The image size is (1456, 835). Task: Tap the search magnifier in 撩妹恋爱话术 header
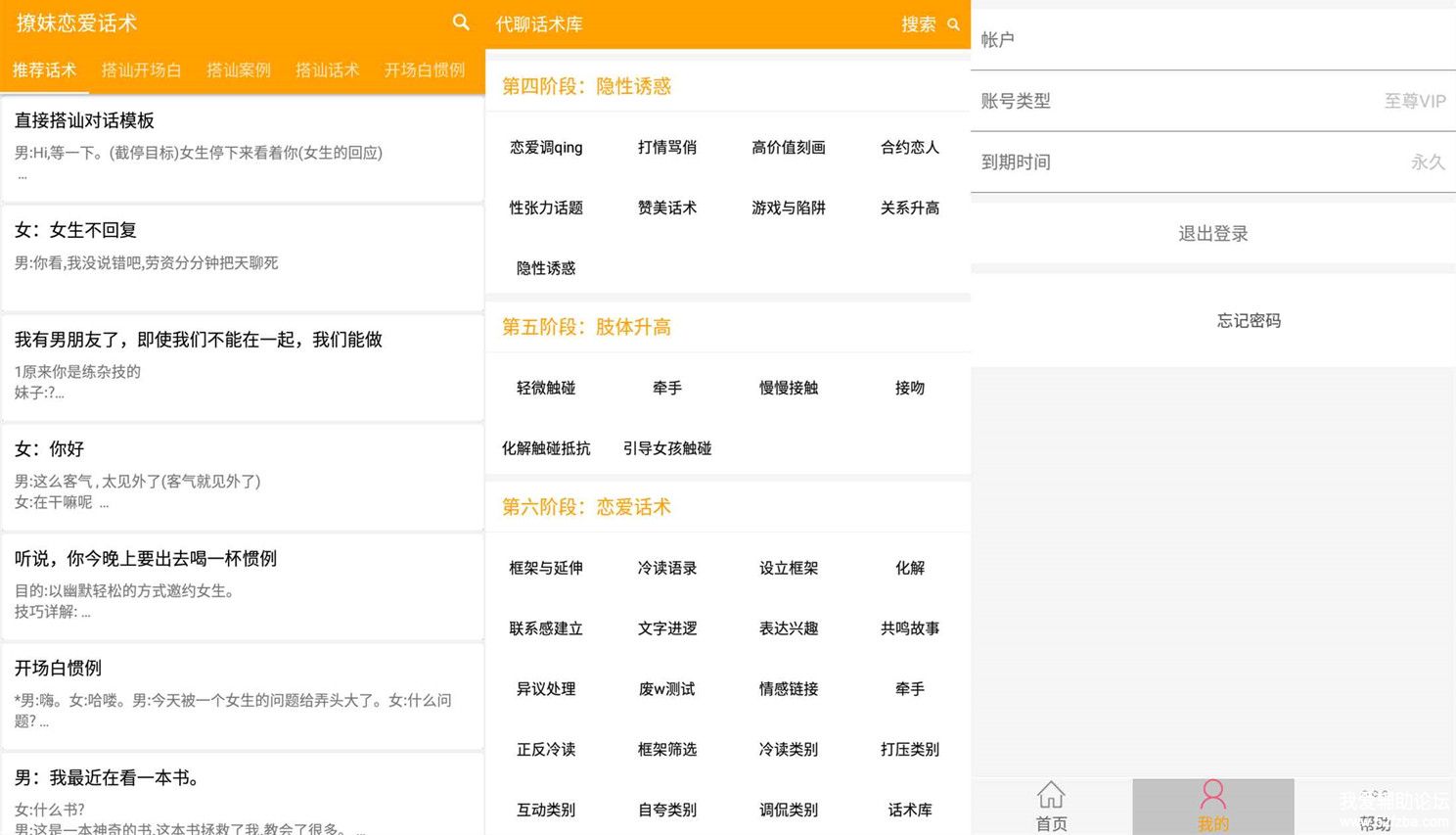coord(461,22)
